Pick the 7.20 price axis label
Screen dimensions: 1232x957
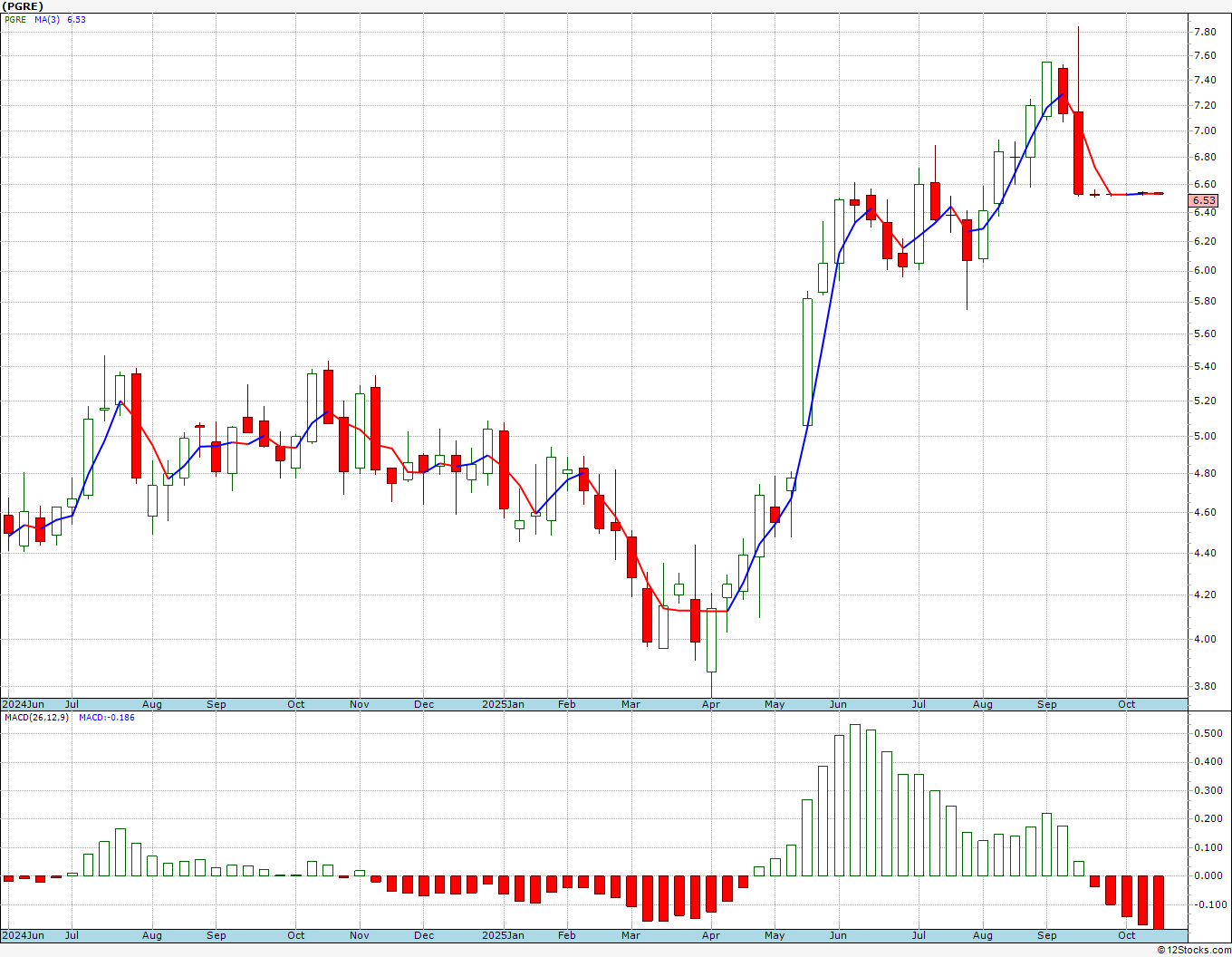(1205, 105)
